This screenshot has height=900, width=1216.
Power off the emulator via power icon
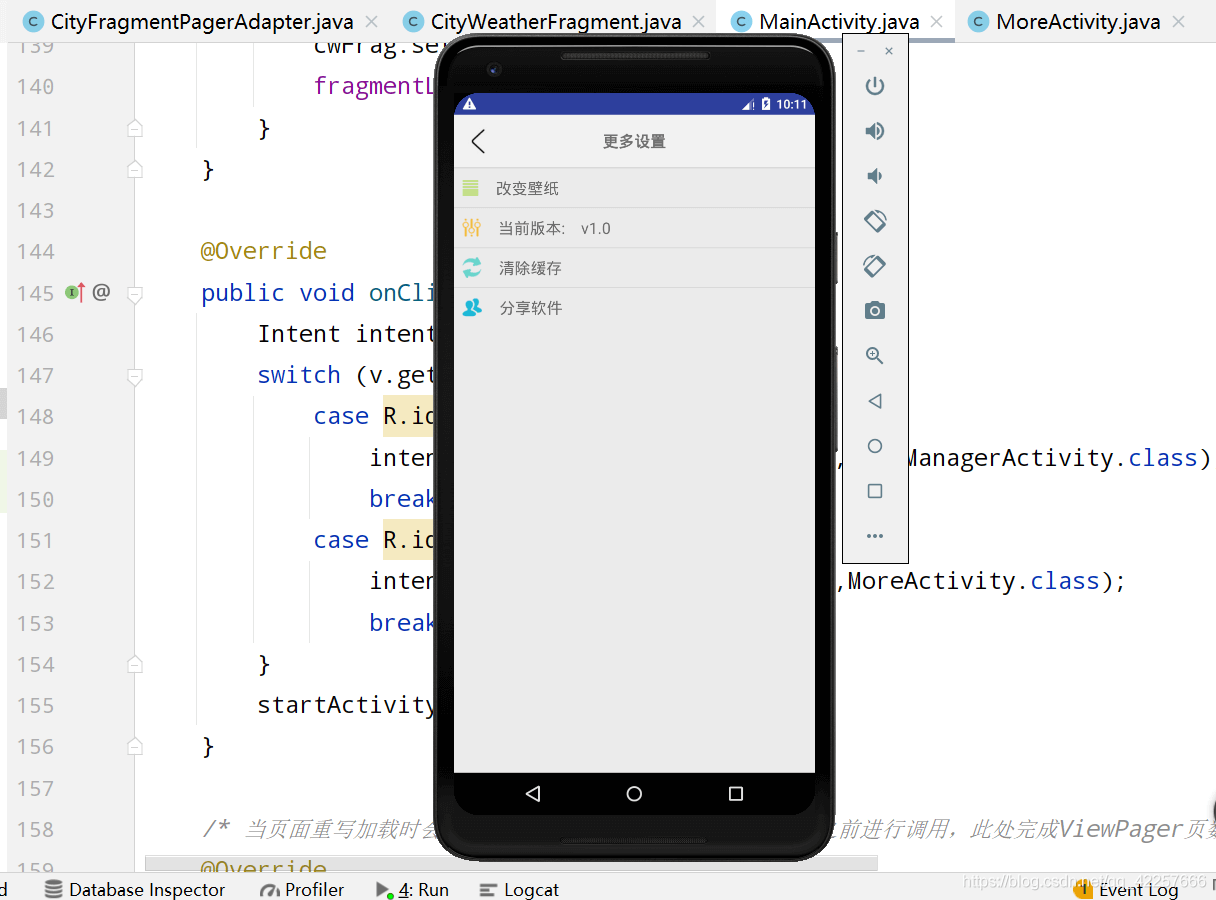tap(875, 86)
